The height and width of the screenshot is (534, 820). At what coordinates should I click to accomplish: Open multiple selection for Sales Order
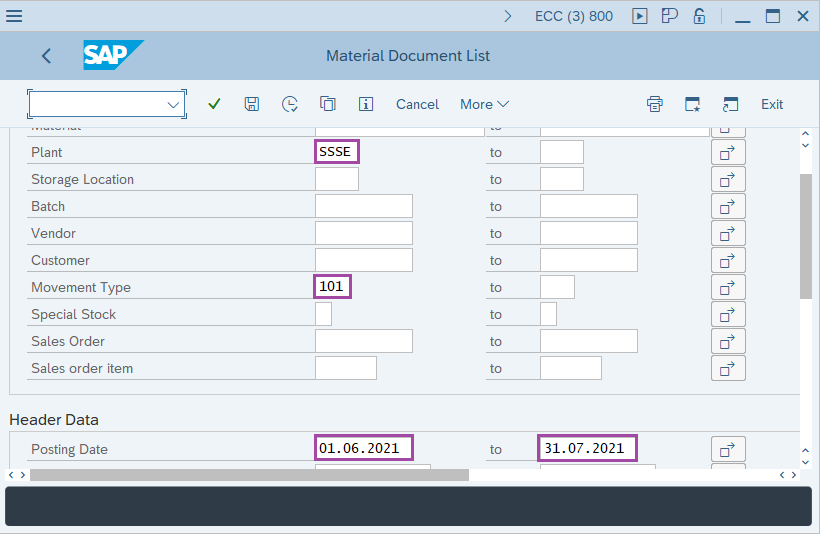(728, 342)
